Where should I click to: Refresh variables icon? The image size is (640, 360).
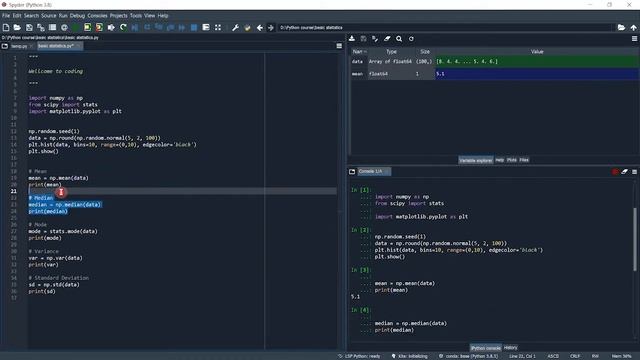point(411,39)
